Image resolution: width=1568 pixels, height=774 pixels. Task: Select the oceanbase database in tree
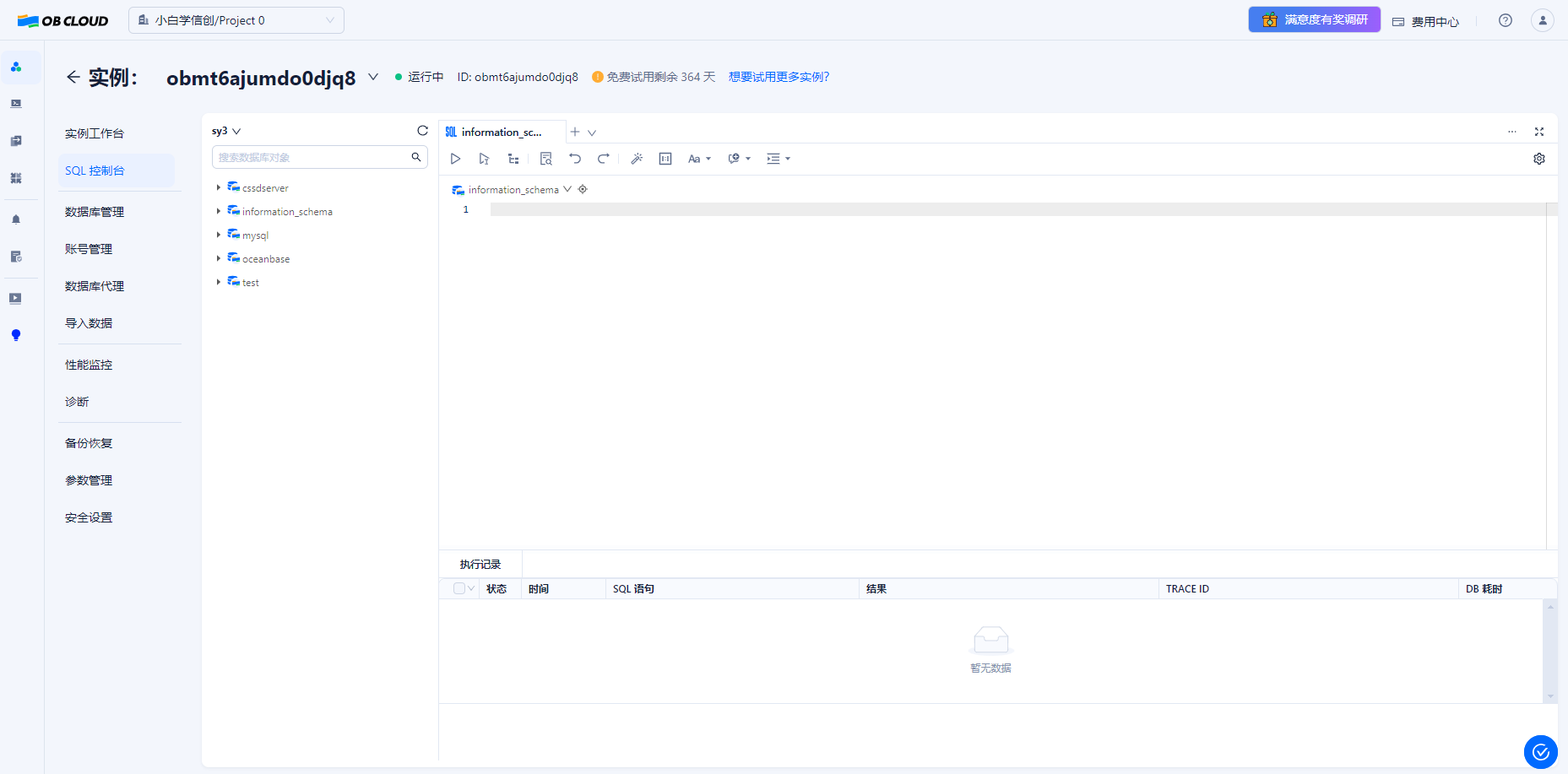(266, 259)
